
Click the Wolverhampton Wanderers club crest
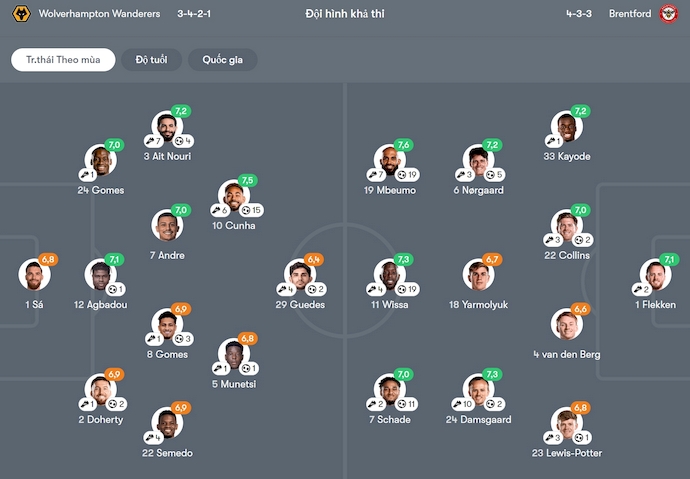20,14
